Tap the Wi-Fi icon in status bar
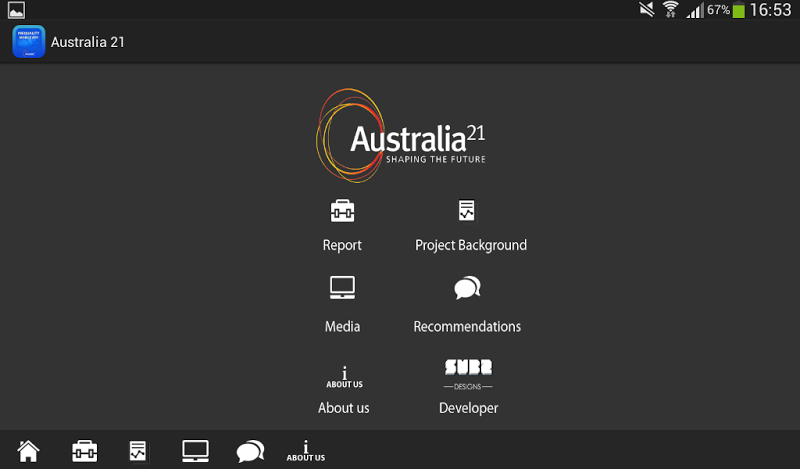 point(670,9)
